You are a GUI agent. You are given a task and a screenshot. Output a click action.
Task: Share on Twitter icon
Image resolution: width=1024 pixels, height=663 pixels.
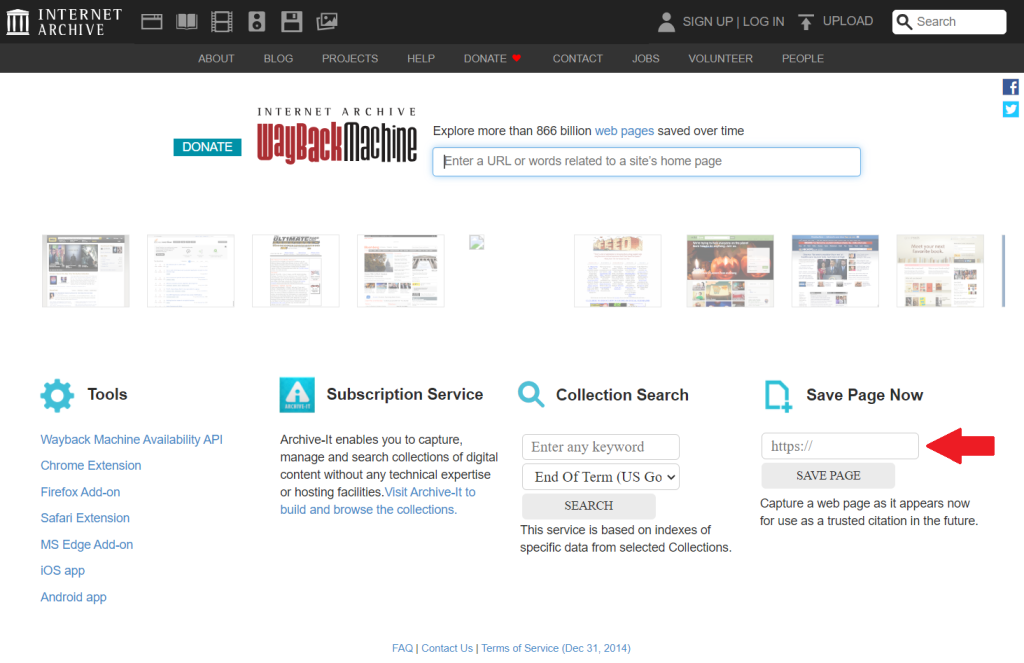(1010, 109)
